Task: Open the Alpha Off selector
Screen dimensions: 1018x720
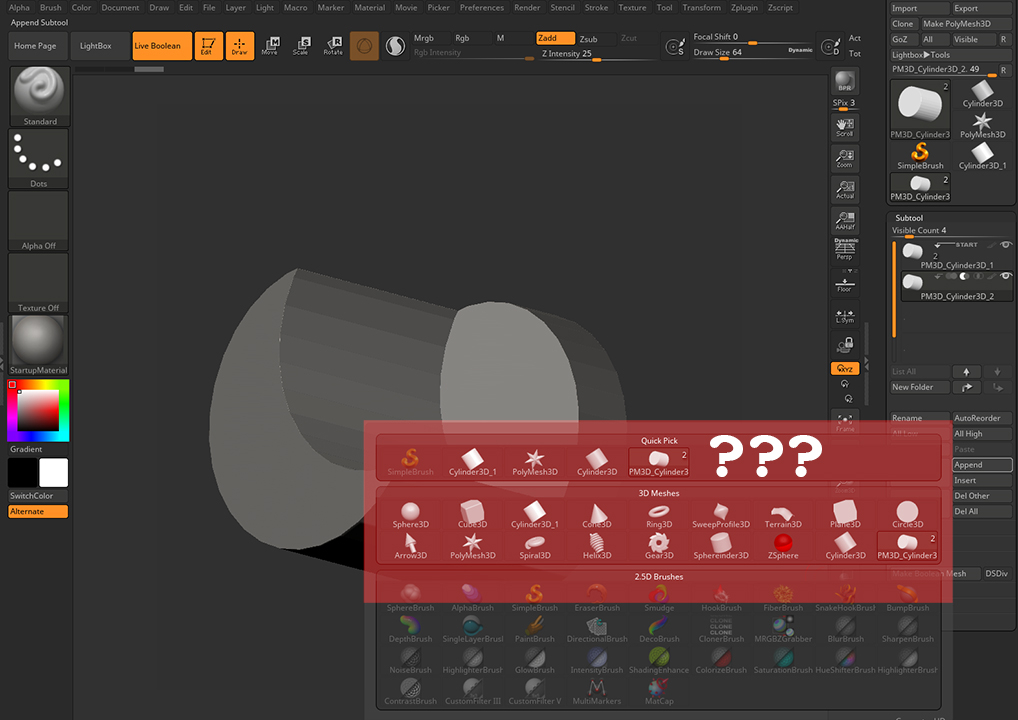Action: point(38,221)
